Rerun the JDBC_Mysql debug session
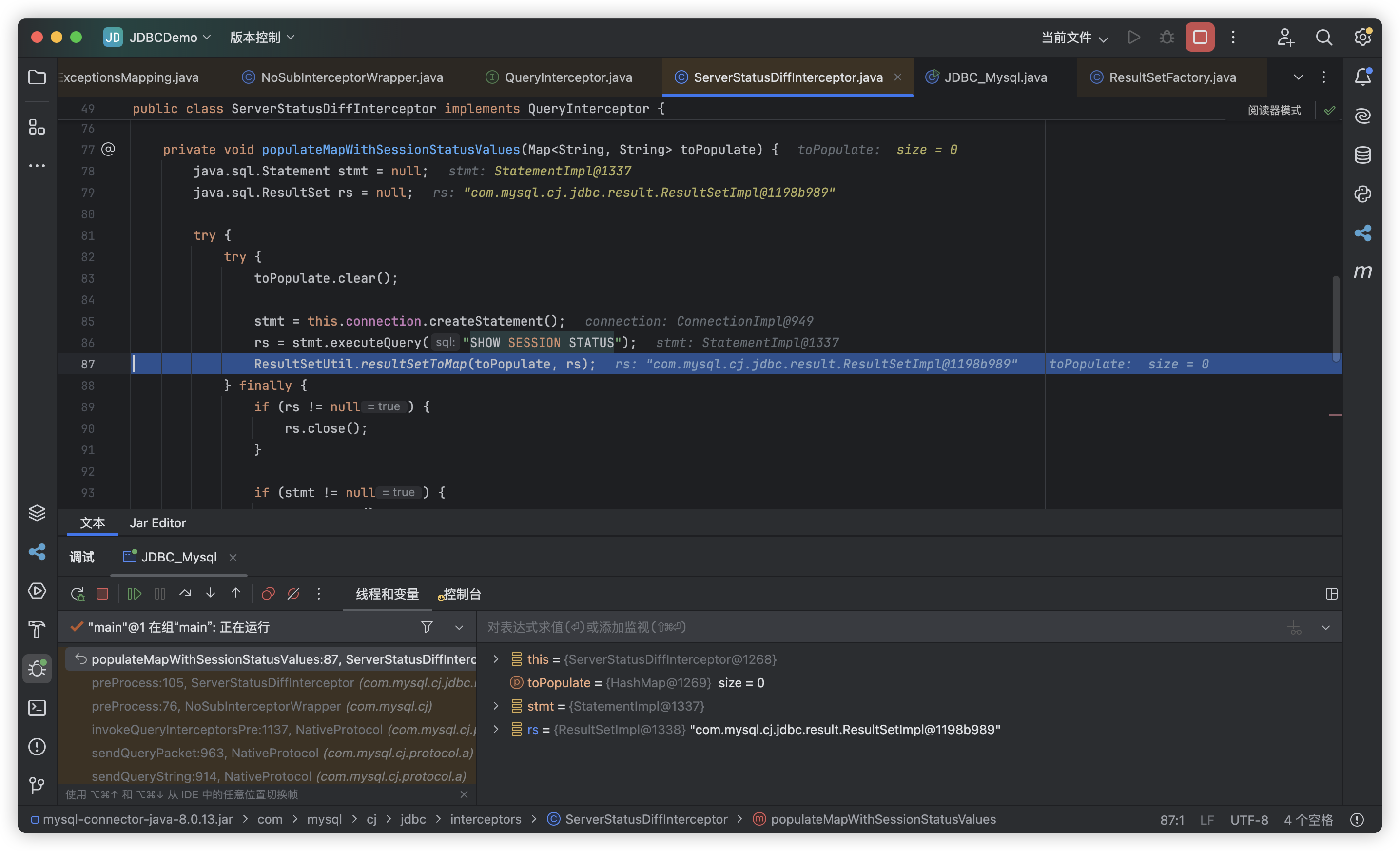The image size is (1400, 851). tap(78, 594)
